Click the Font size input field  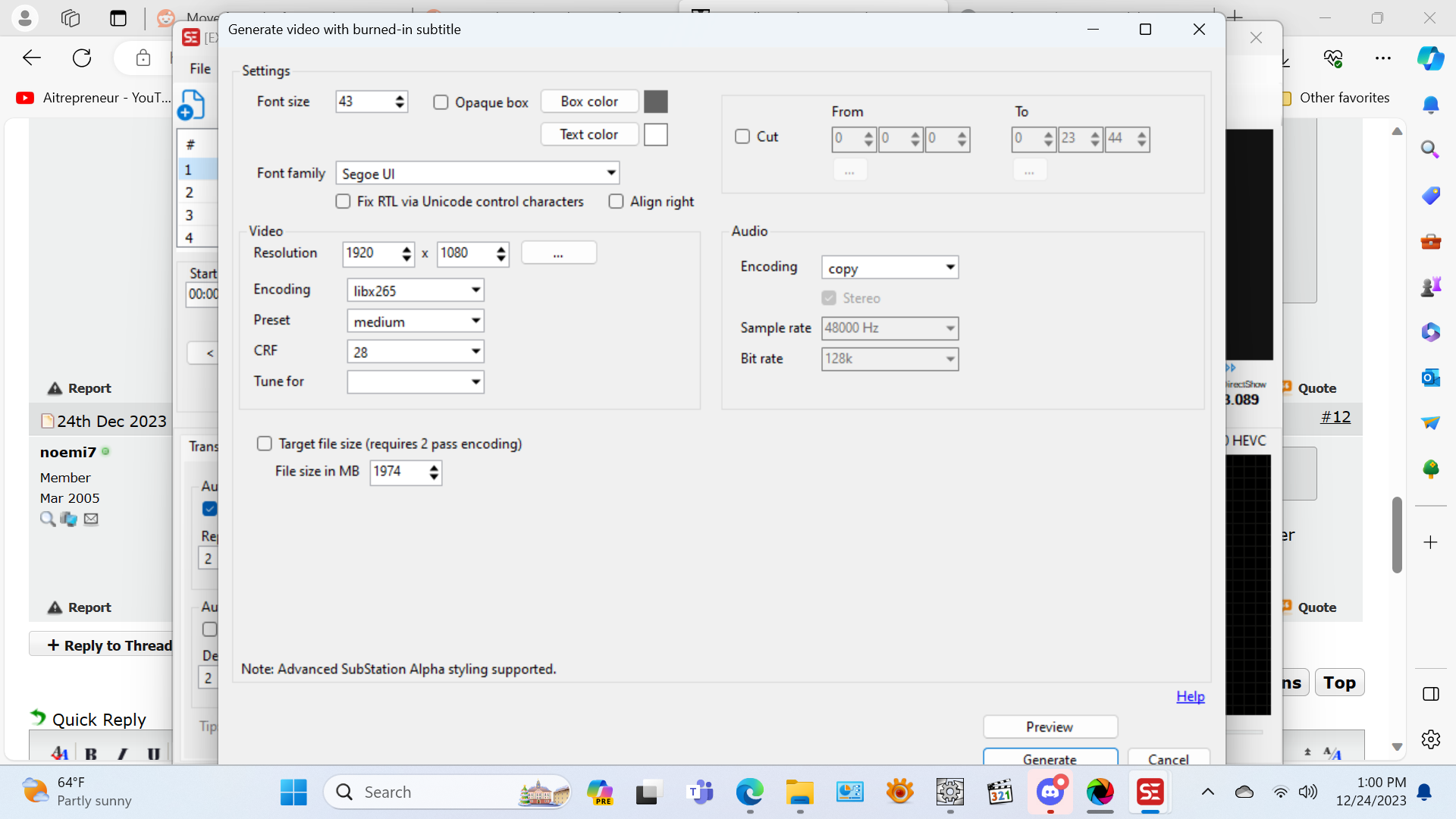(363, 102)
